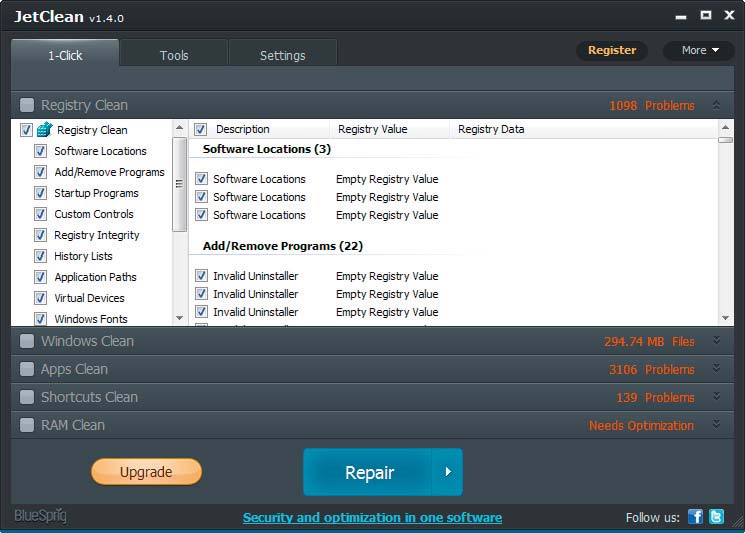Click the Upgrade button
745x533 pixels.
coord(146,472)
